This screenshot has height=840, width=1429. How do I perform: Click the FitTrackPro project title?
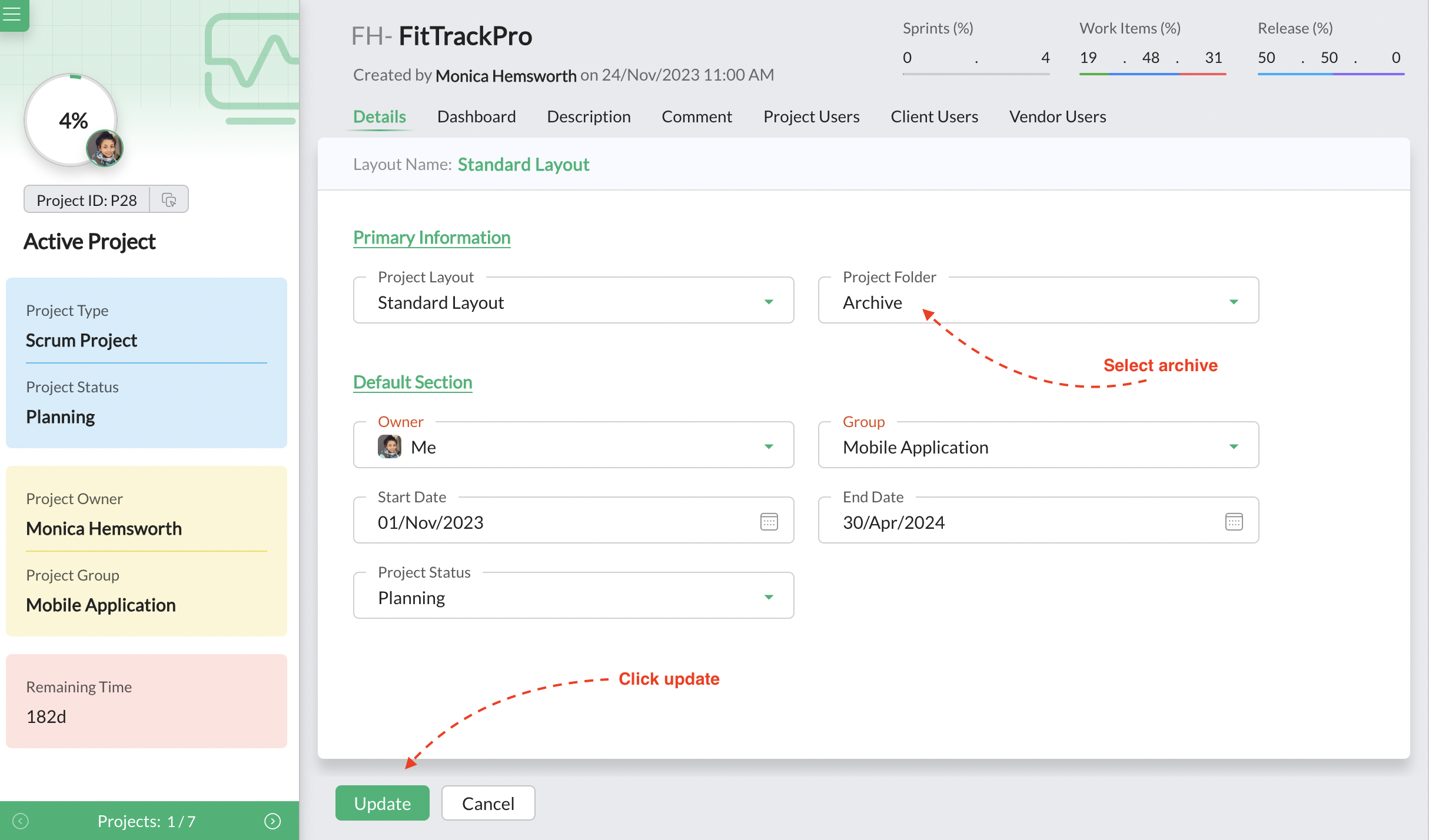coord(465,36)
